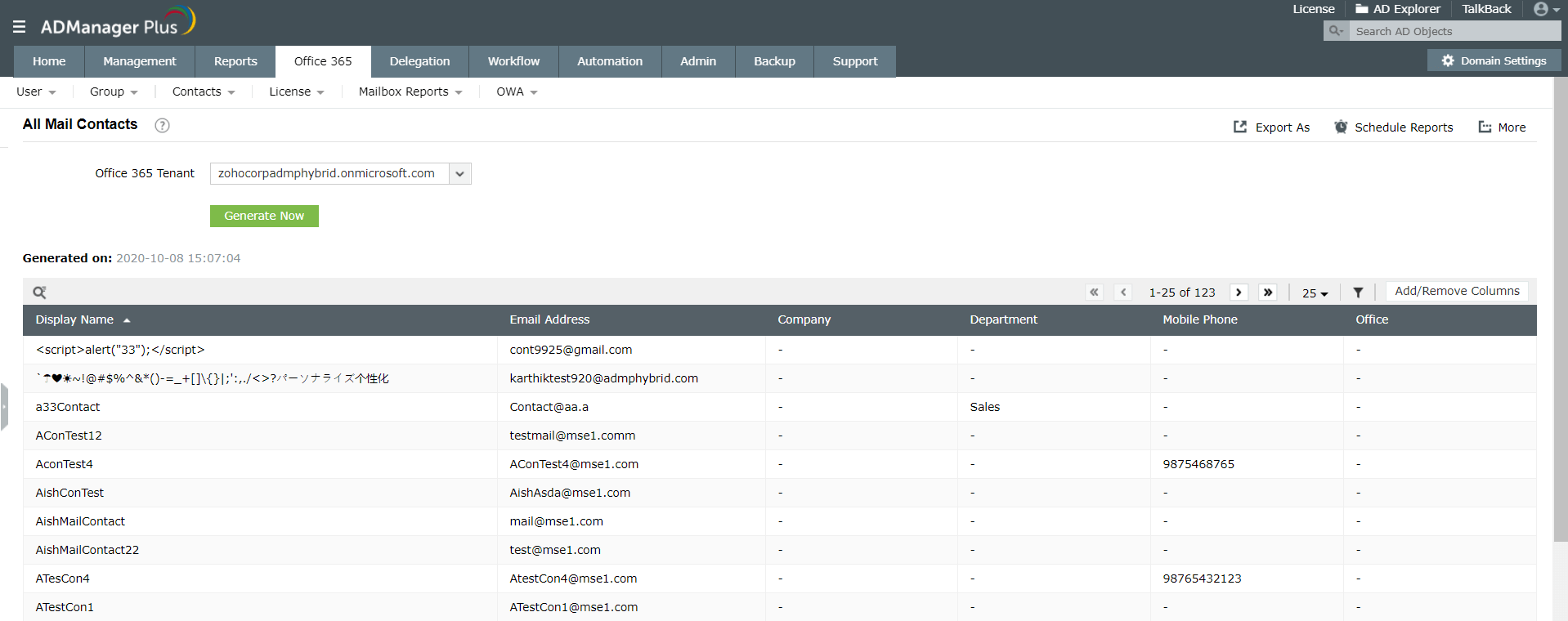Click the green Generate Now button
1568x621 pixels.
(x=264, y=216)
